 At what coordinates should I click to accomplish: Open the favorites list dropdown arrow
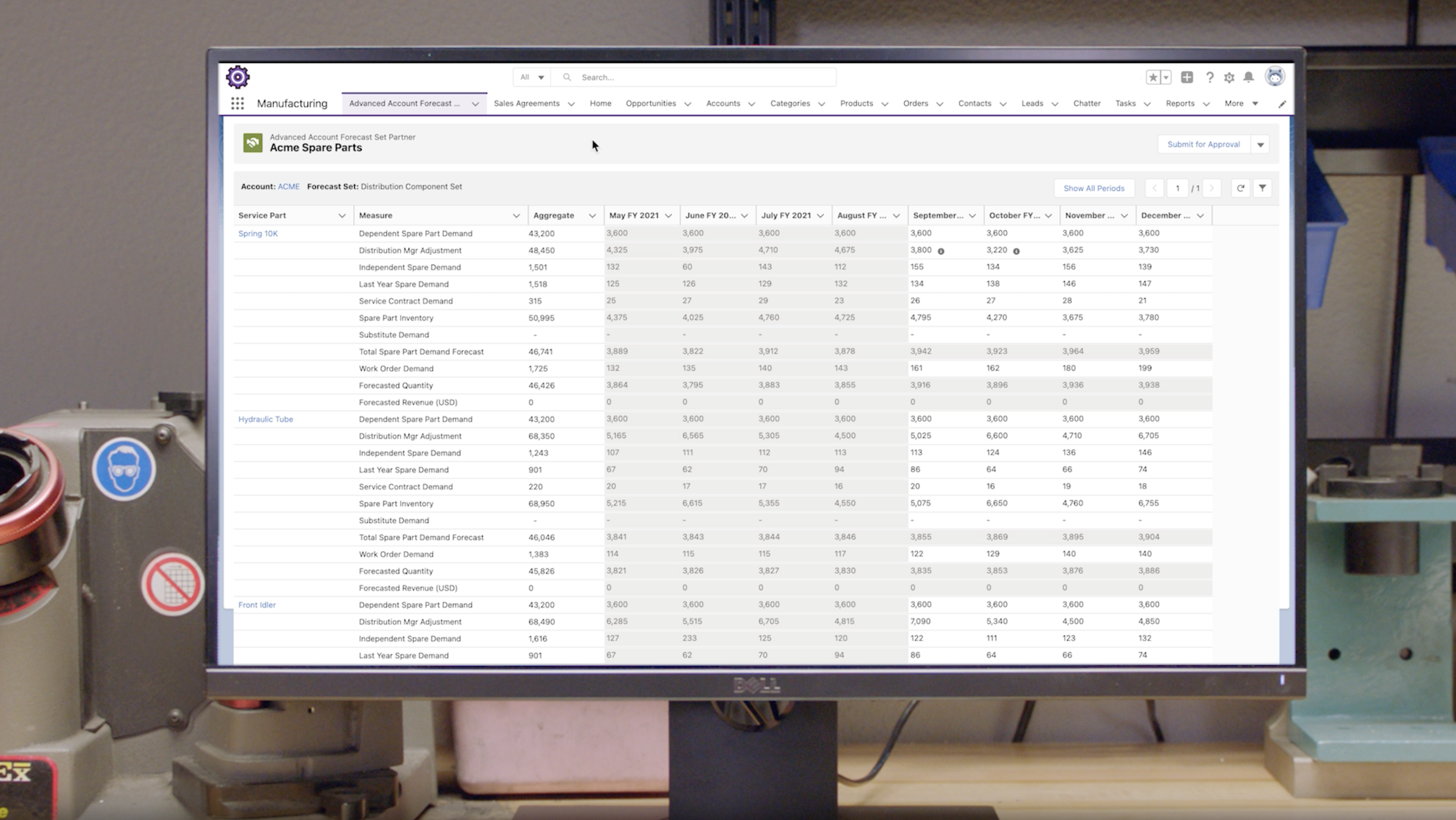pyautogui.click(x=1166, y=78)
